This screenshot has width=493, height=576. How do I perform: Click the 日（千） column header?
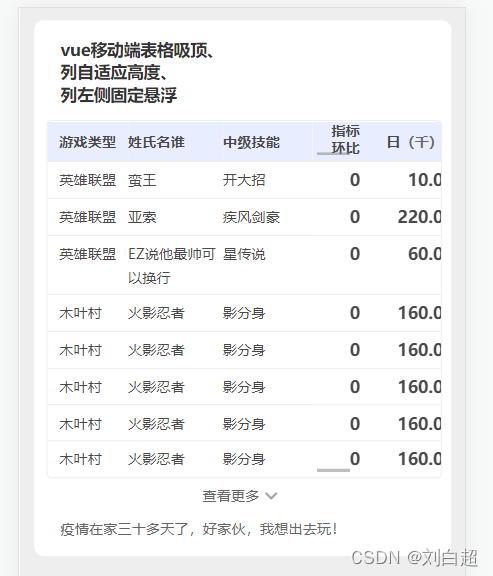[x=410, y=142]
